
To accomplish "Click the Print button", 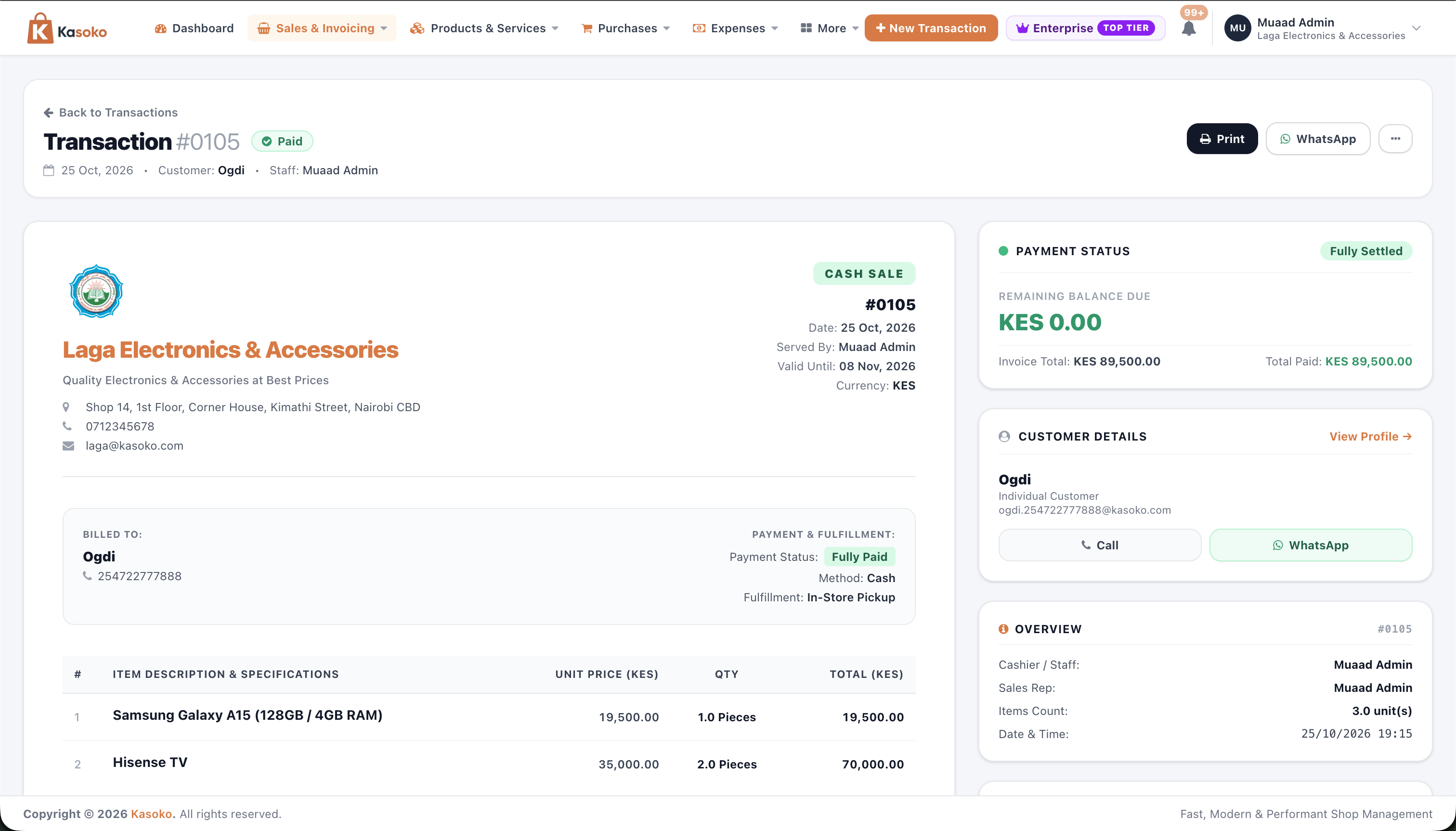I will 1222,139.
